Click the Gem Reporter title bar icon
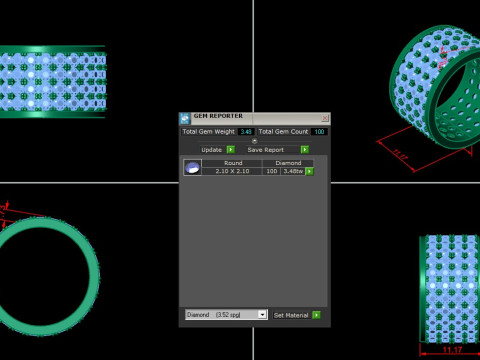480x360 pixels. [x=185, y=119]
